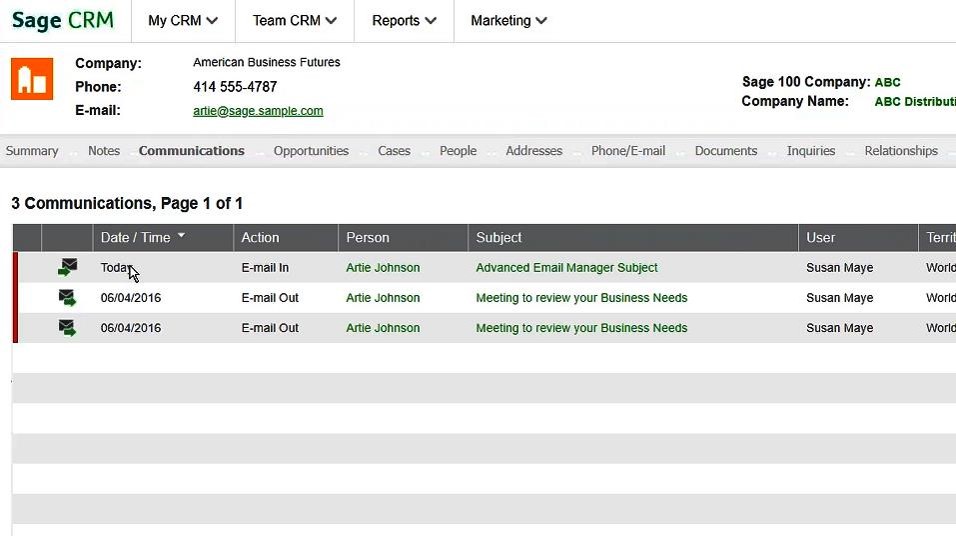Open the Advanced Email Manager Subject link
This screenshot has width=956, height=536.
point(566,267)
